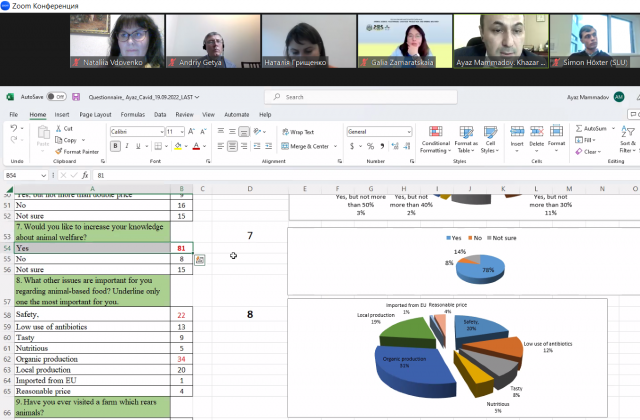Click the Copy icon
The height and width of the screenshot is (420, 640).
[58, 140]
